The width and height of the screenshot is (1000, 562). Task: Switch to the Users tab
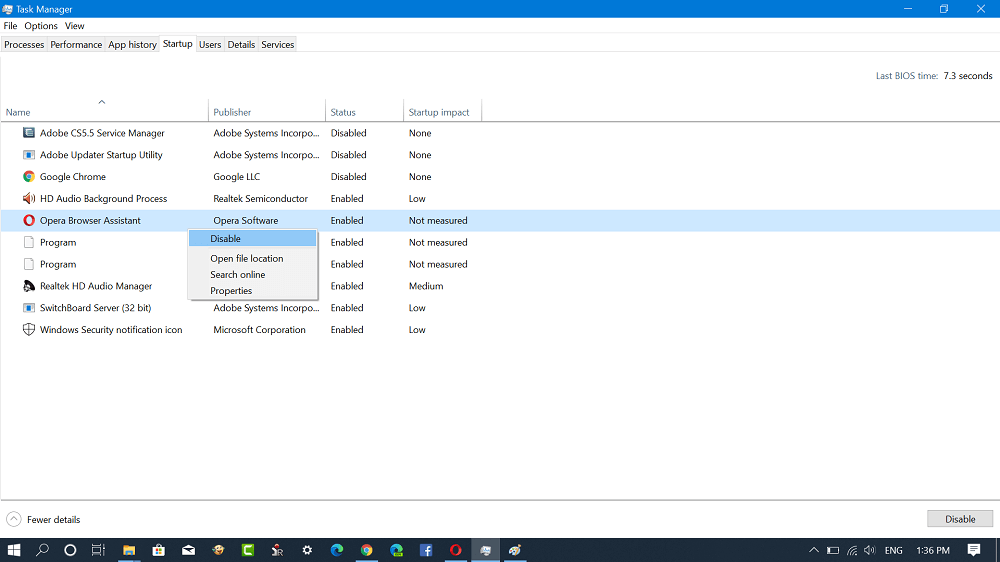(x=210, y=44)
